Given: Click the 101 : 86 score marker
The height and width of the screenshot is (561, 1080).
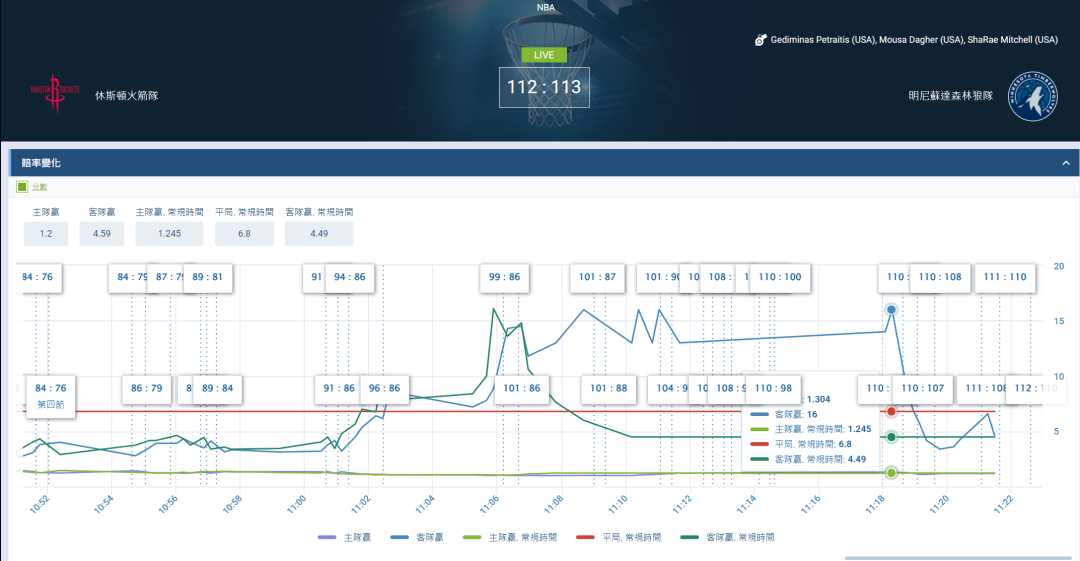Looking at the screenshot, I should click(x=521, y=389).
